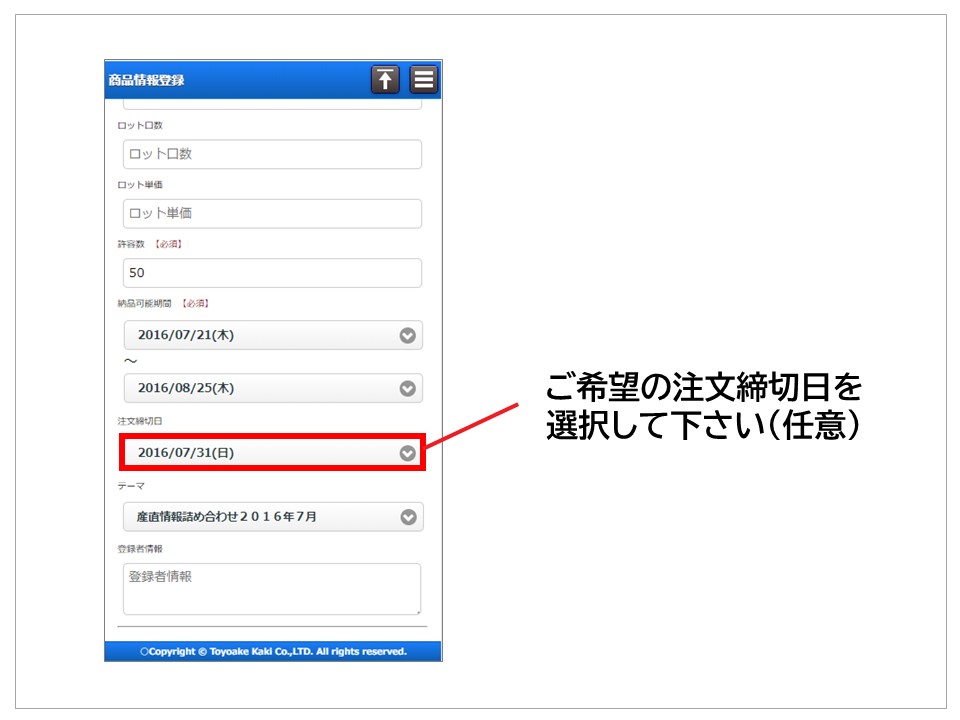960x720 pixels.
Task: Click the arrow icon on 2016/07/31(日) selector
Action: coord(407,453)
